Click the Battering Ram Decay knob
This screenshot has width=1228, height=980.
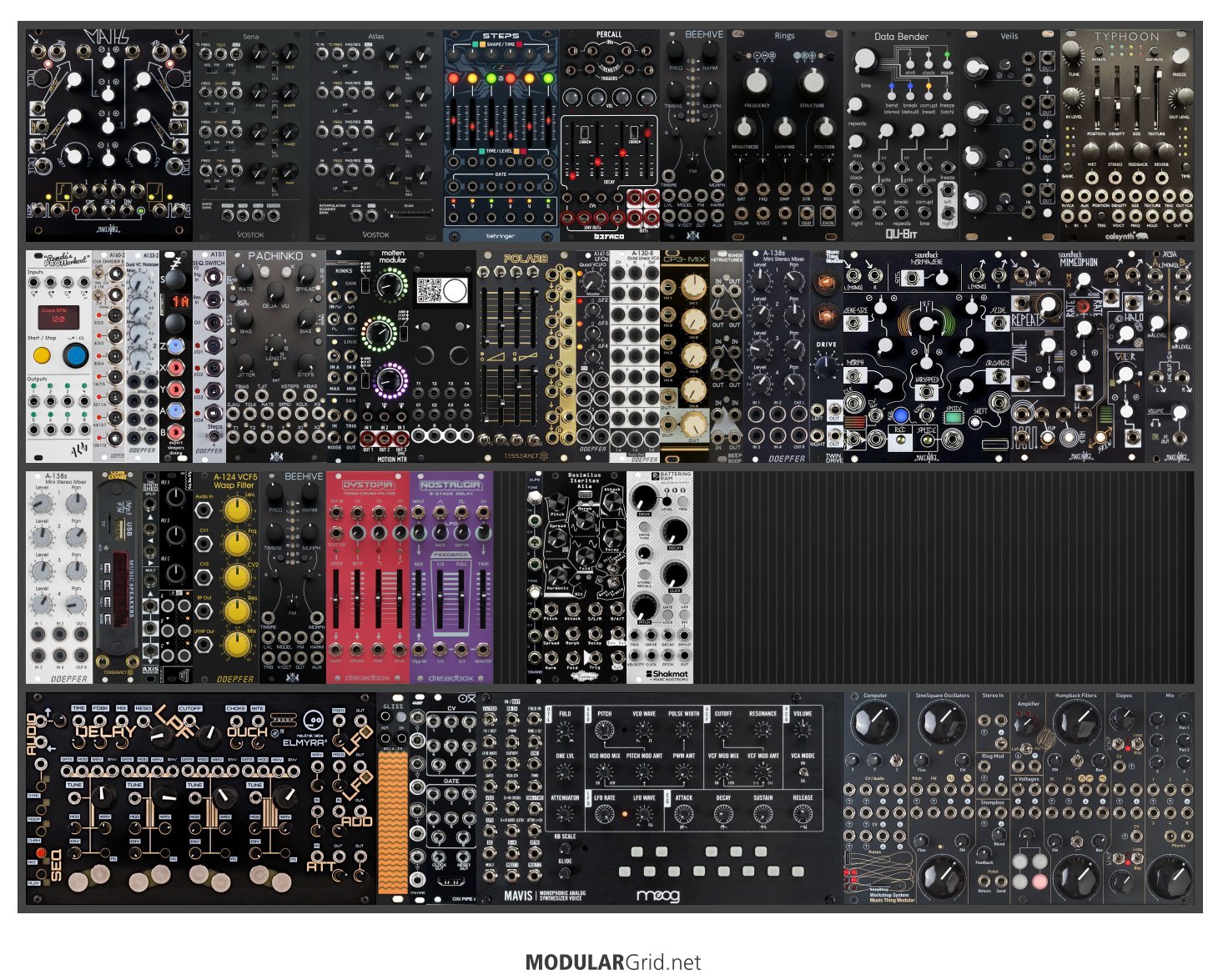674,531
